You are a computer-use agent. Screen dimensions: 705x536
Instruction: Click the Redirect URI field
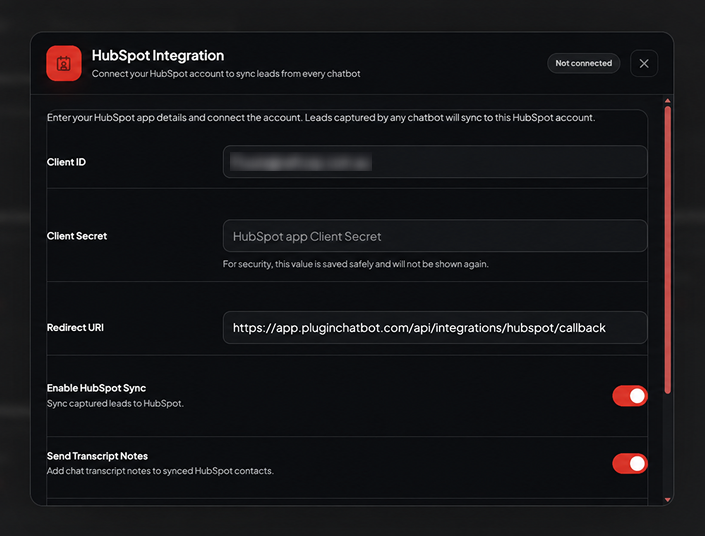(x=435, y=328)
